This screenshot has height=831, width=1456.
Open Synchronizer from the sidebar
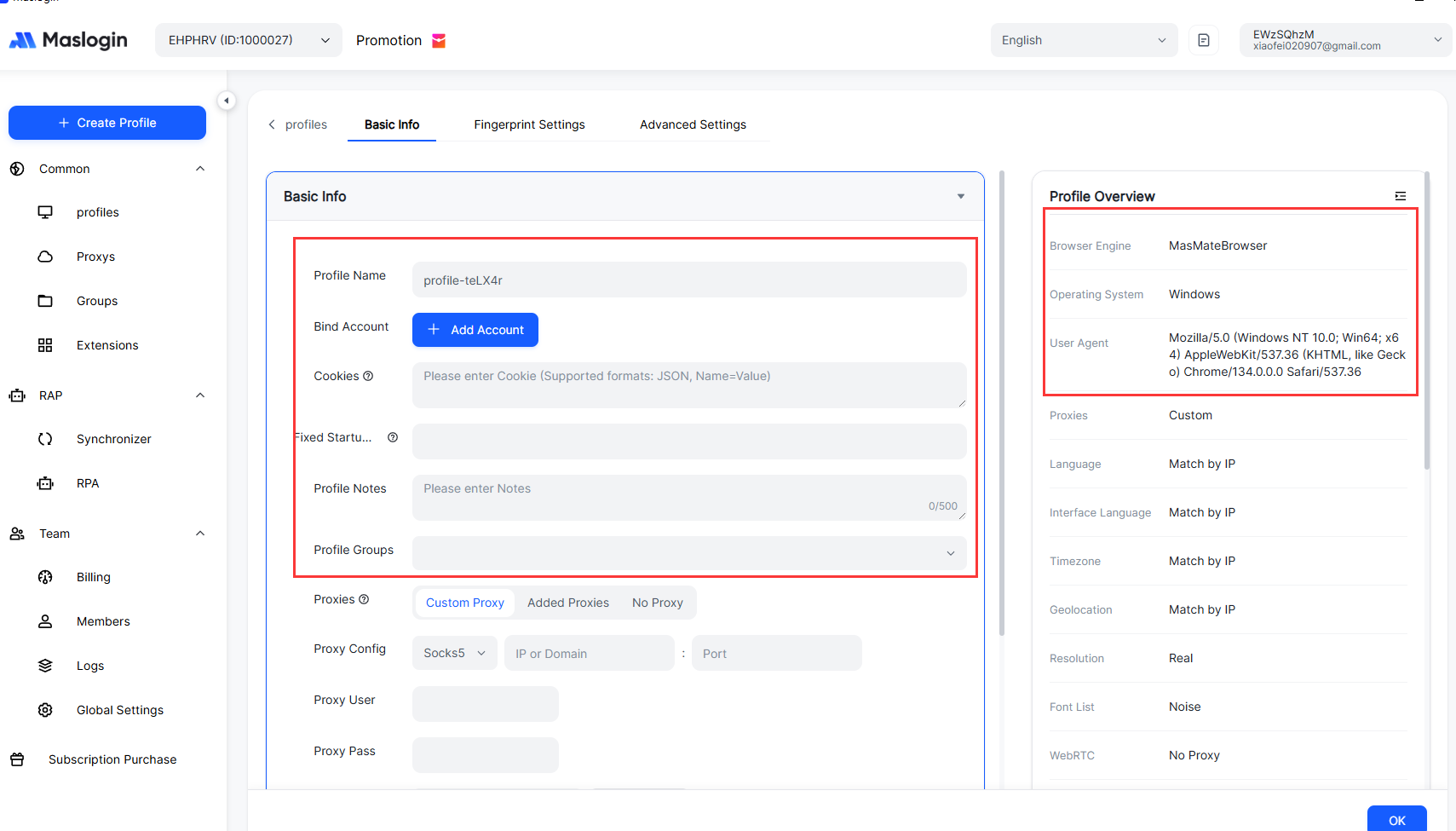pyautogui.click(x=113, y=439)
